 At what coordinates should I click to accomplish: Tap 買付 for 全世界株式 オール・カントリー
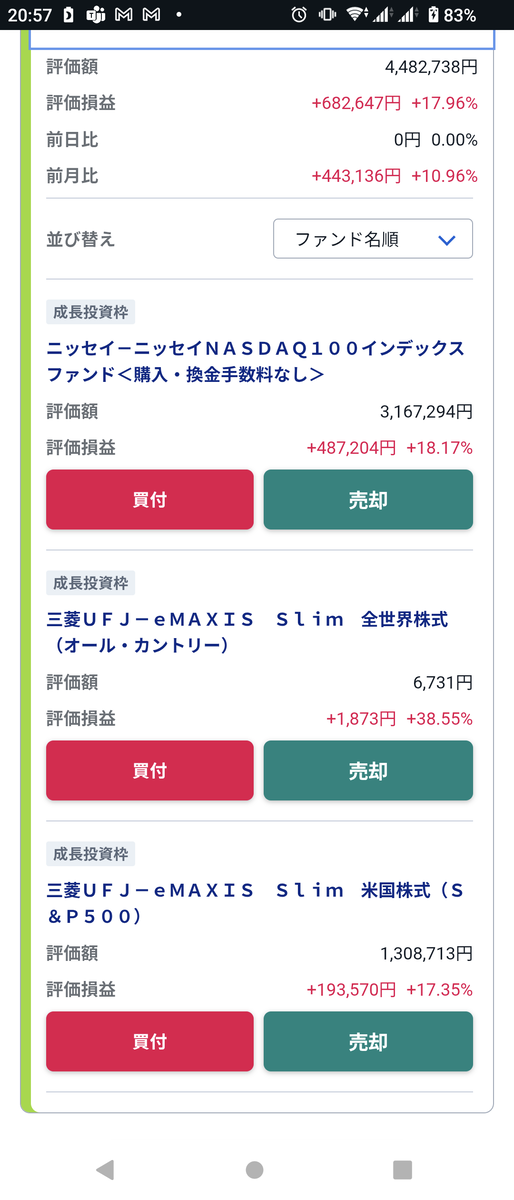150,770
